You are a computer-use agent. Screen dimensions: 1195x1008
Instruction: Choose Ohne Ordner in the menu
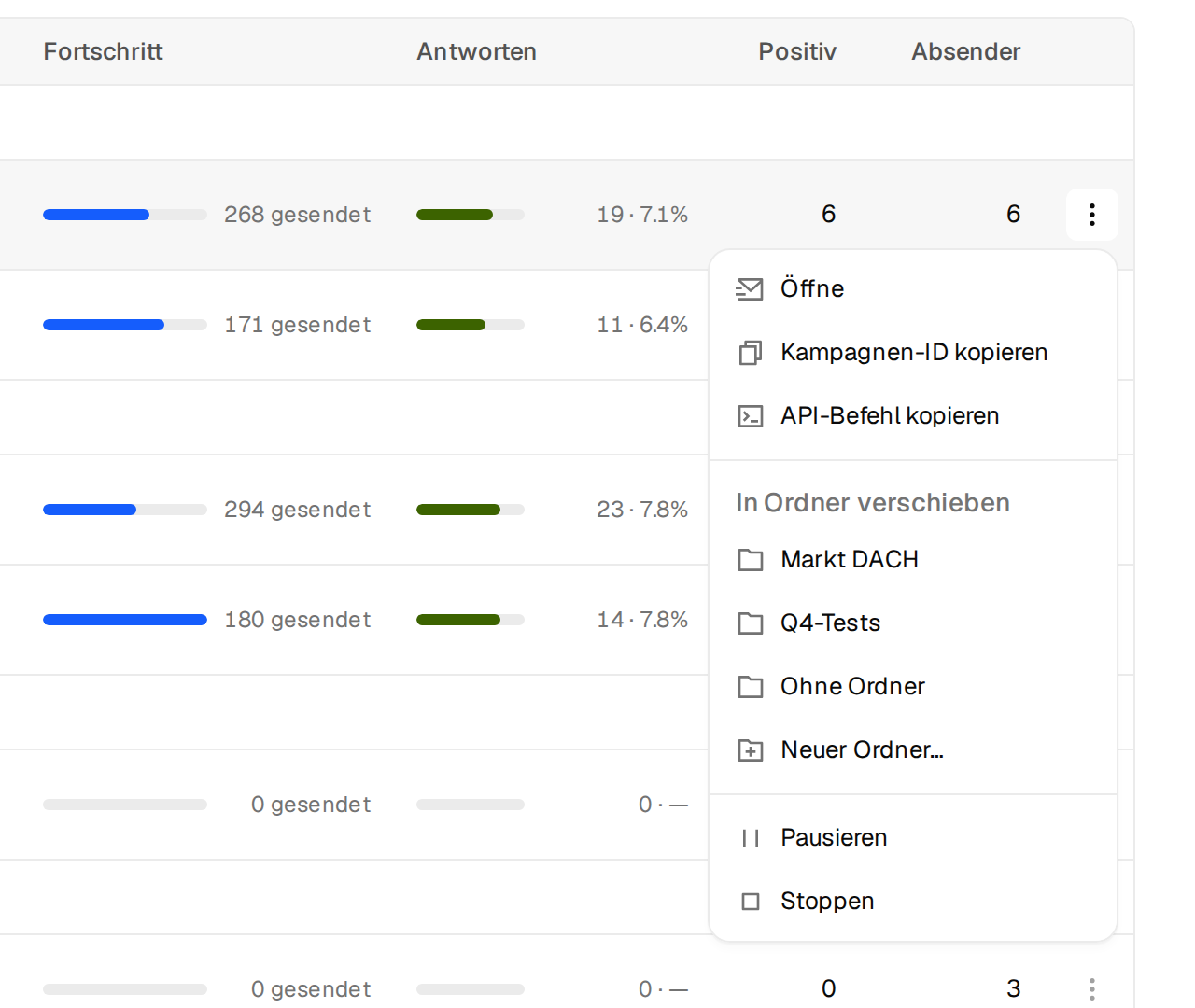pos(913,687)
